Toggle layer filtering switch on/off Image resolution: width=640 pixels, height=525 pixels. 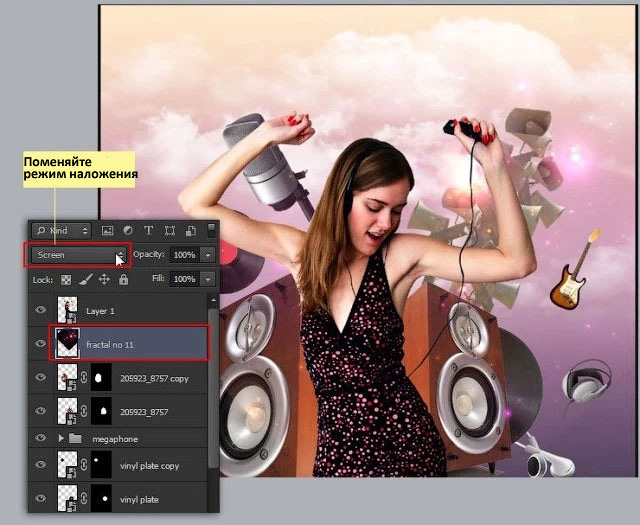tap(211, 230)
